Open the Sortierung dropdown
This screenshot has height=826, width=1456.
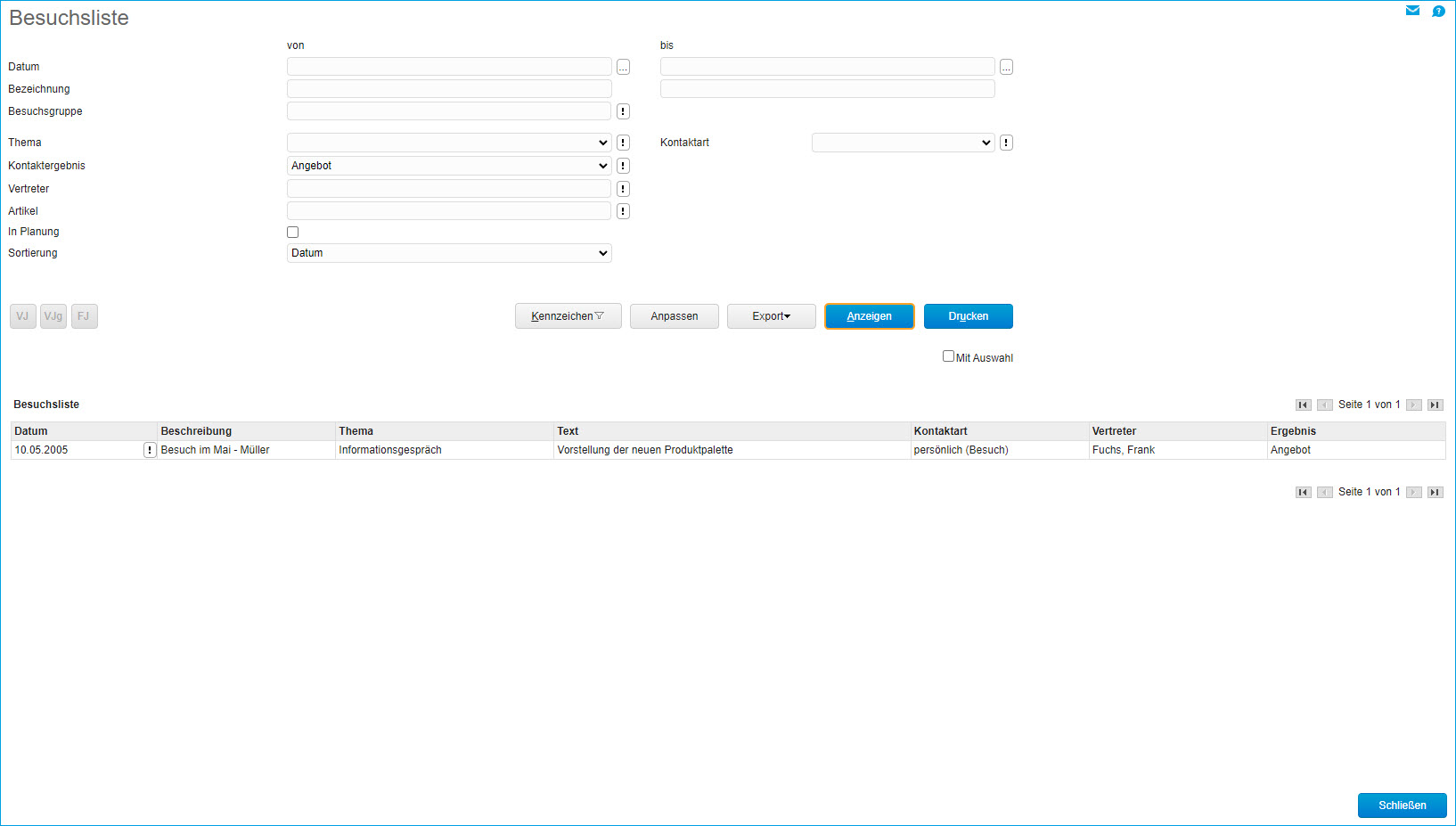(x=449, y=253)
